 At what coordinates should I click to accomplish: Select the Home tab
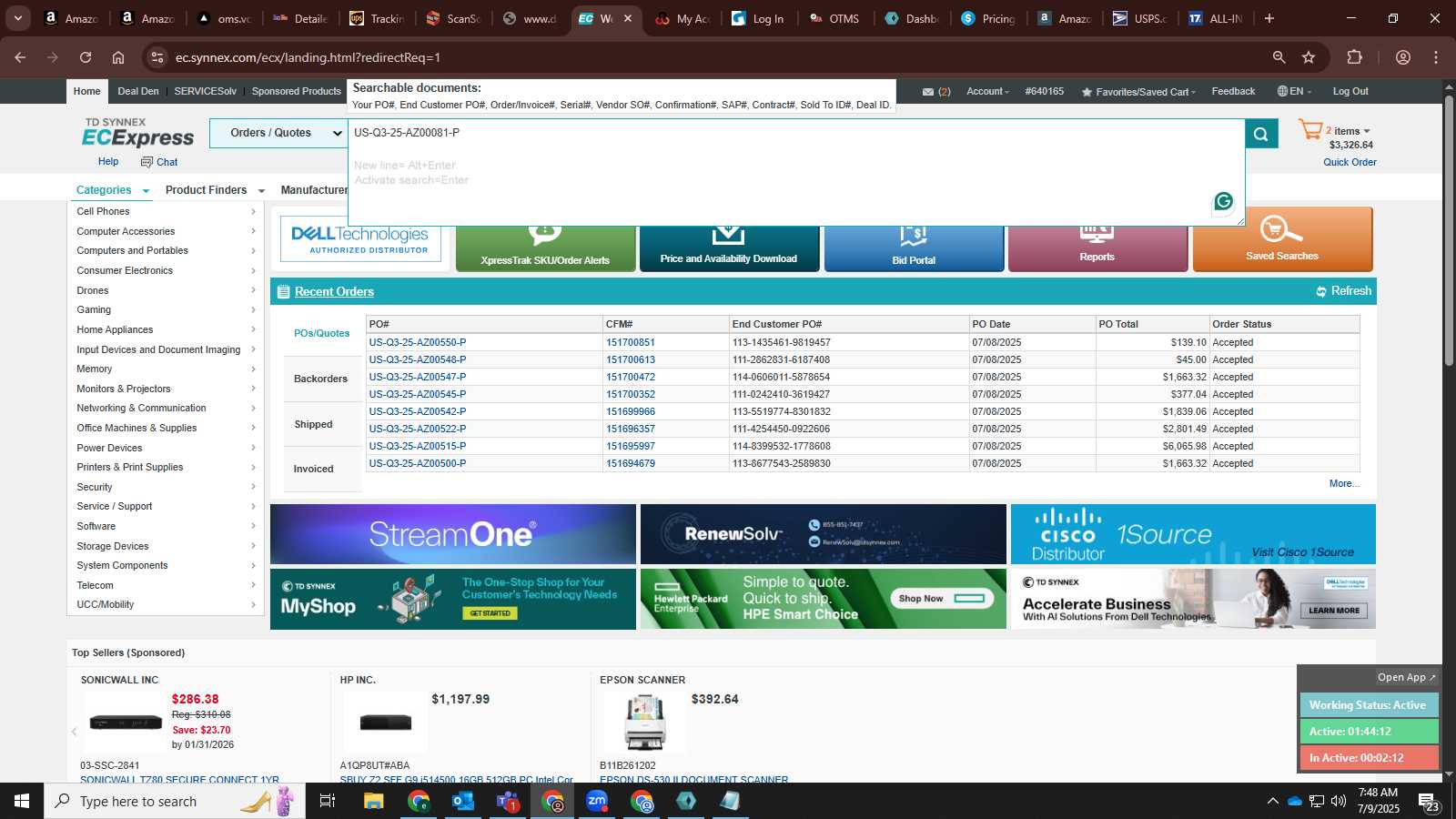(x=87, y=91)
